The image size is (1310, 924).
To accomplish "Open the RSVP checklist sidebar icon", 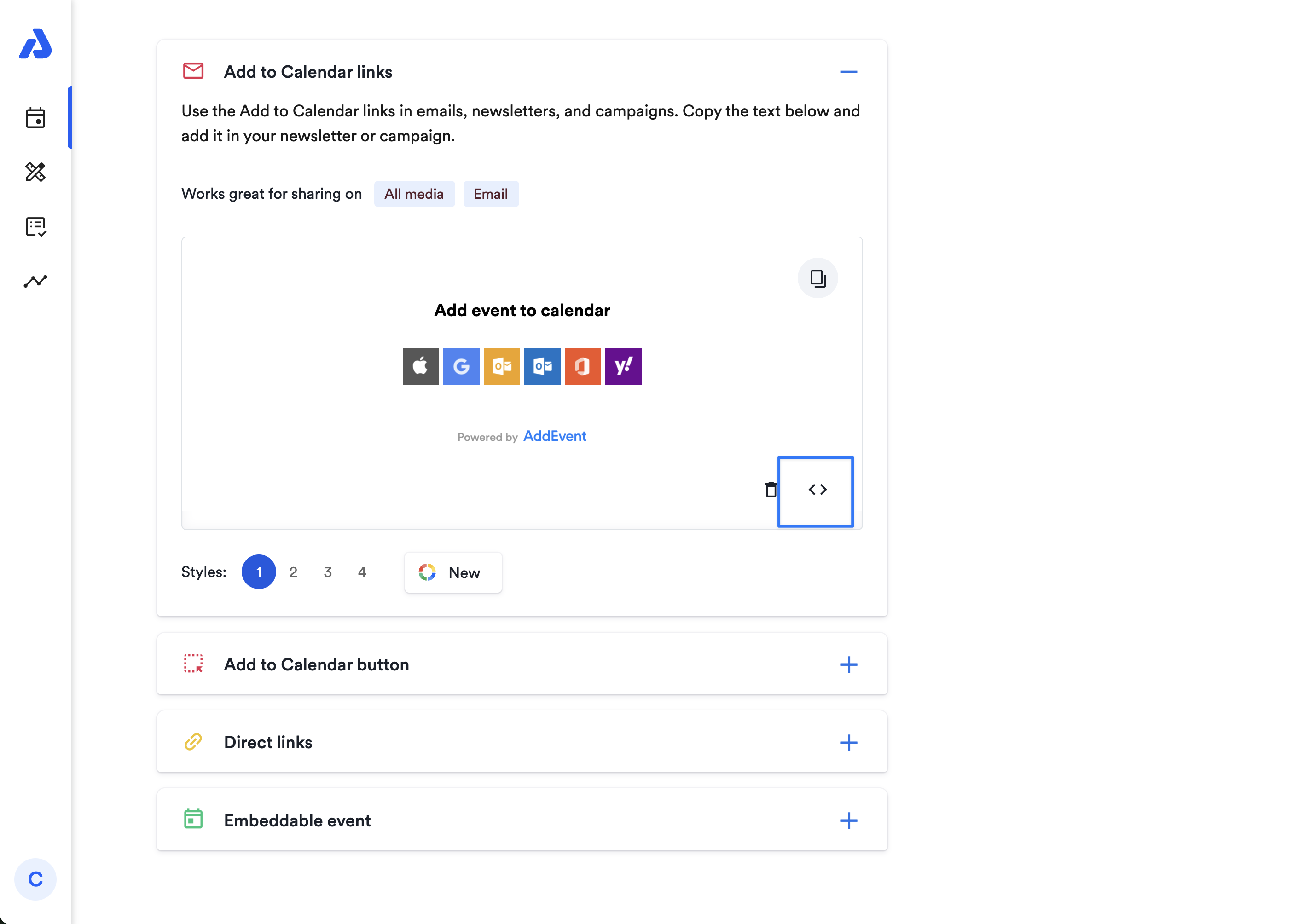I will (x=35, y=226).
